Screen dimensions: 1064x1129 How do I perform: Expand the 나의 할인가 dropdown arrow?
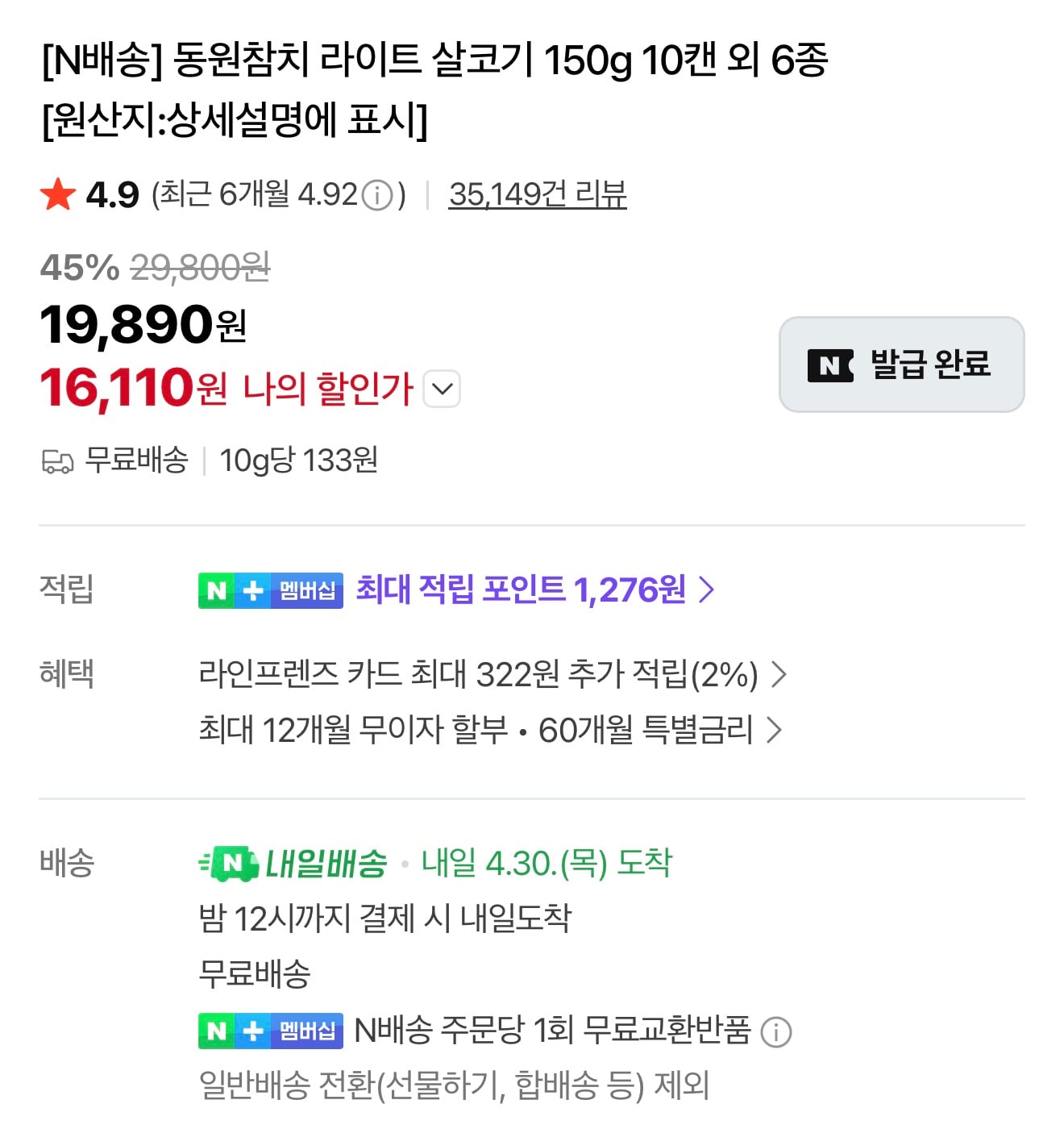[x=442, y=390]
